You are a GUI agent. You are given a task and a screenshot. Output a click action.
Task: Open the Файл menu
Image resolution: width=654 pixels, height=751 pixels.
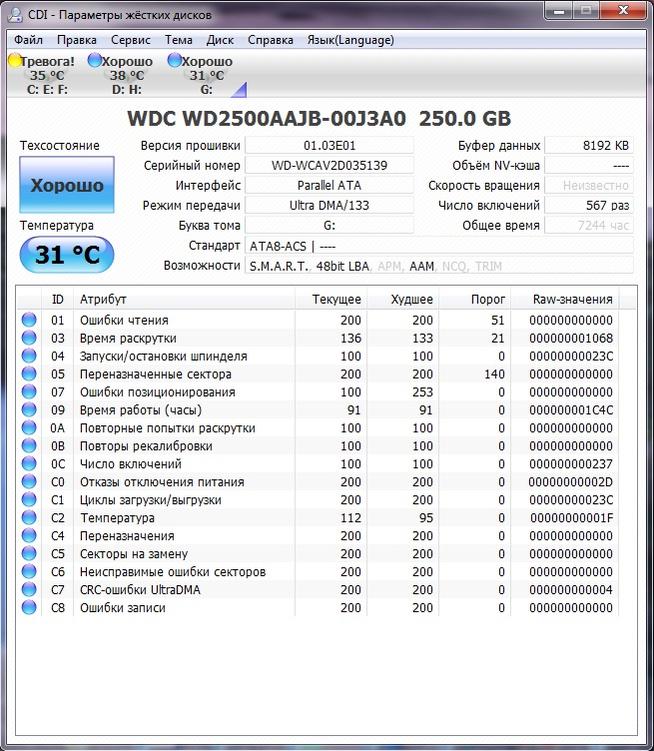pos(28,40)
